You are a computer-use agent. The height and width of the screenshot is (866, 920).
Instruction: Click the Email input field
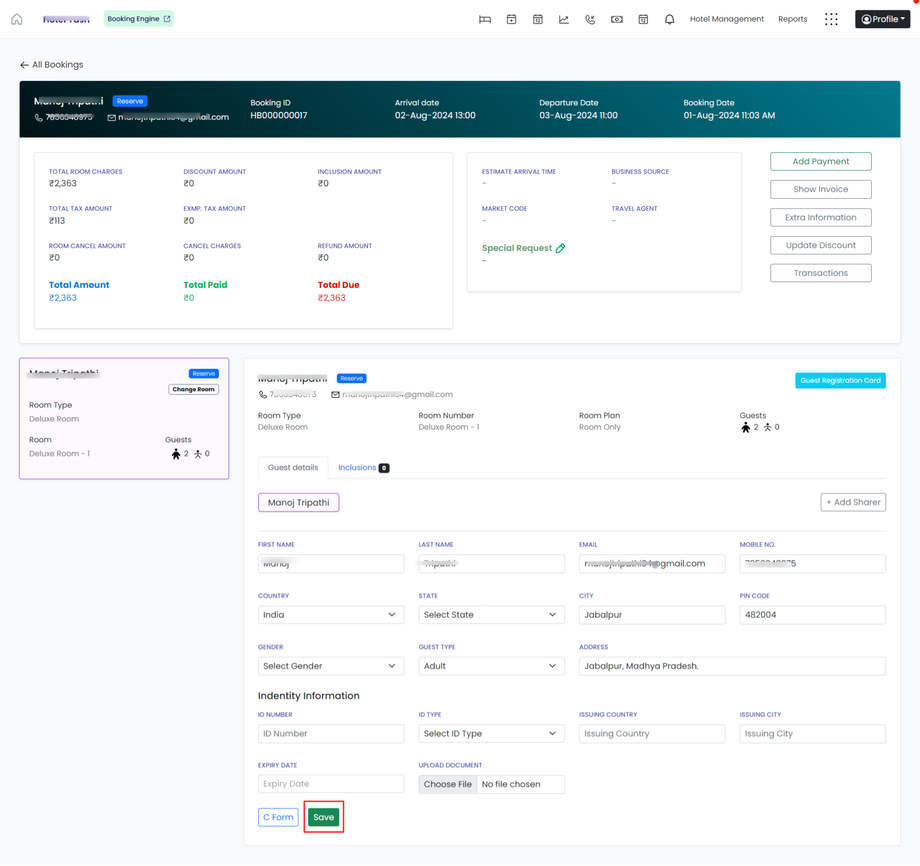point(652,564)
